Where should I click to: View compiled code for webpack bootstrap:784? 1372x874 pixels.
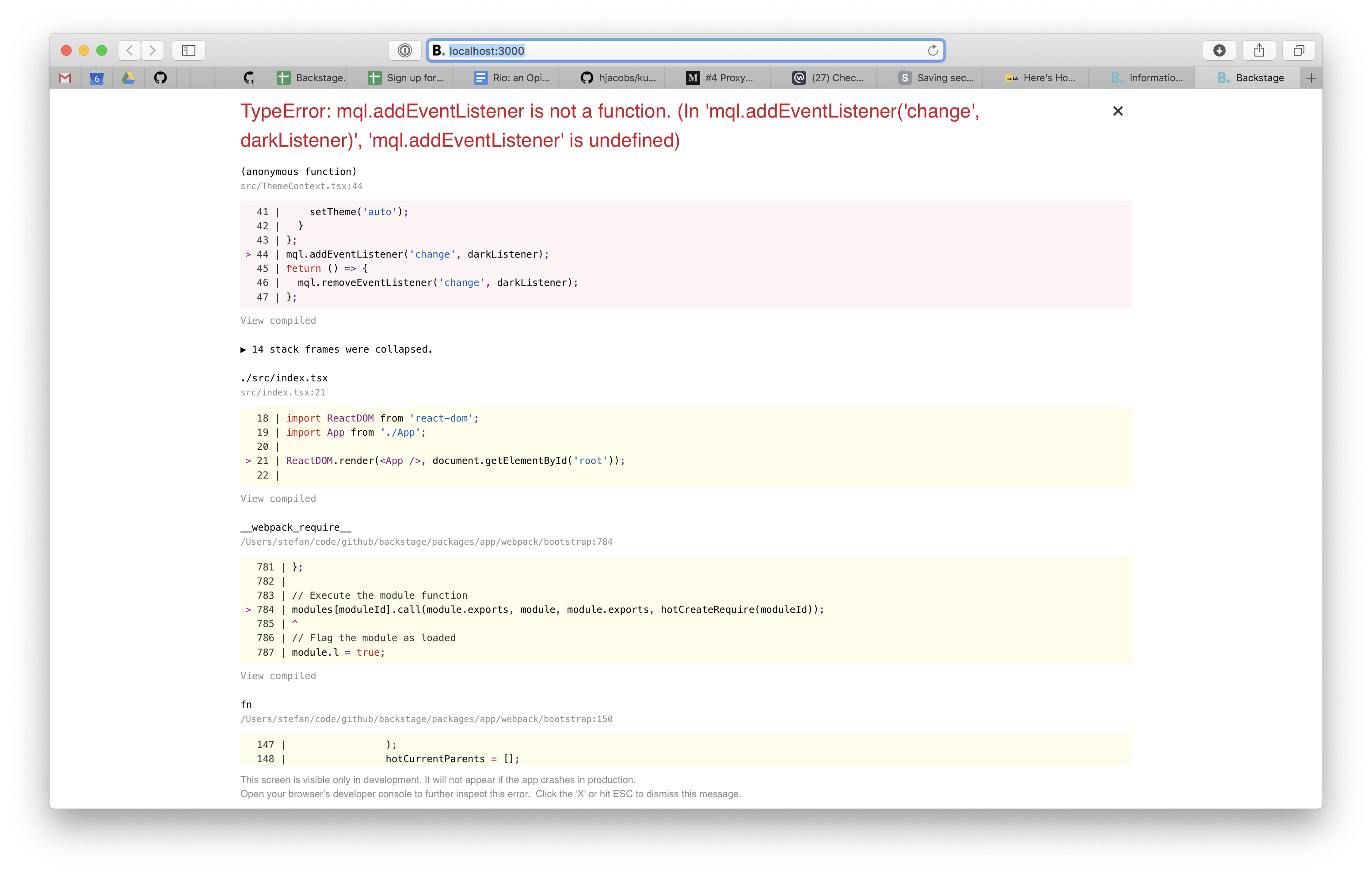pos(278,676)
